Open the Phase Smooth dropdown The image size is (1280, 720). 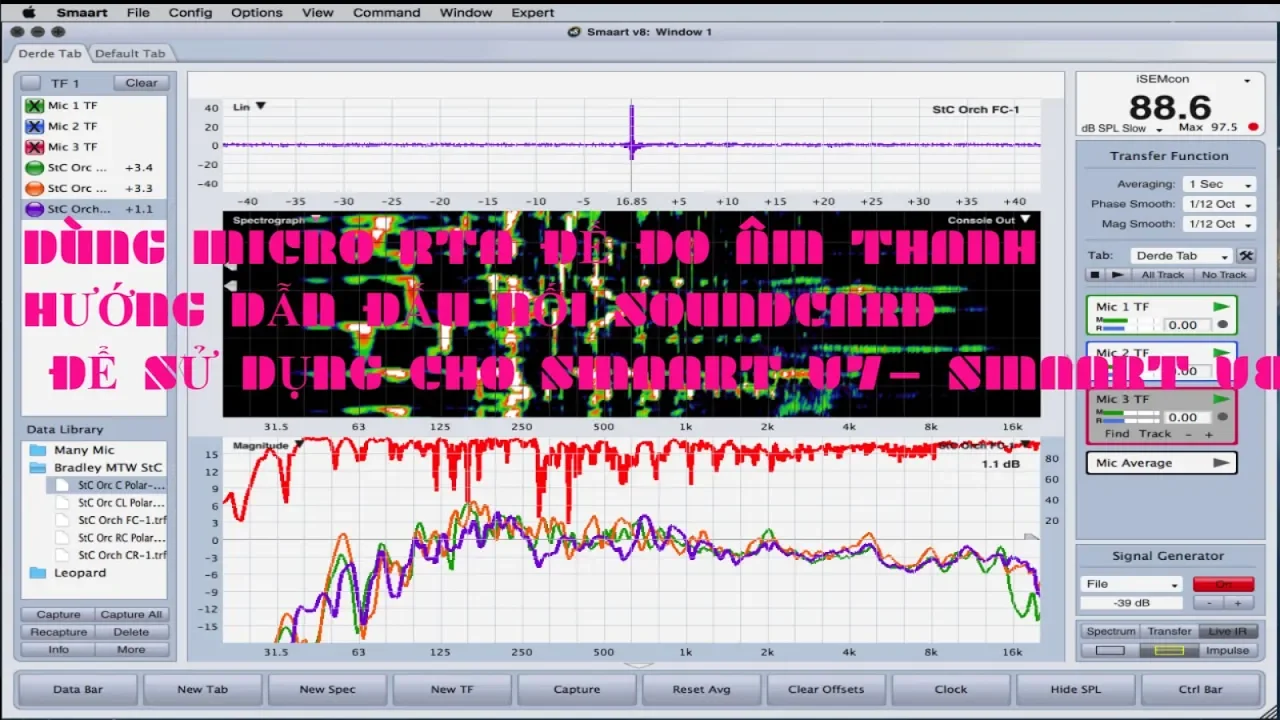point(1218,204)
